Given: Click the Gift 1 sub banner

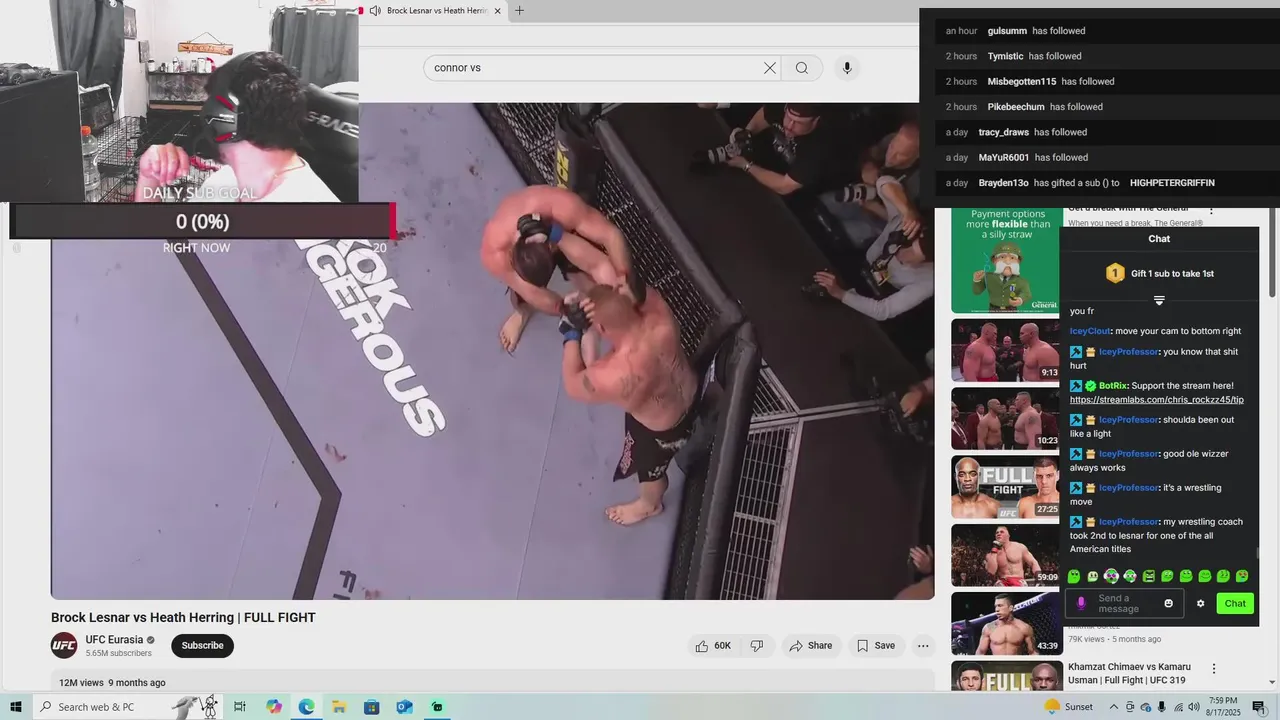Looking at the screenshot, I should 1159,273.
